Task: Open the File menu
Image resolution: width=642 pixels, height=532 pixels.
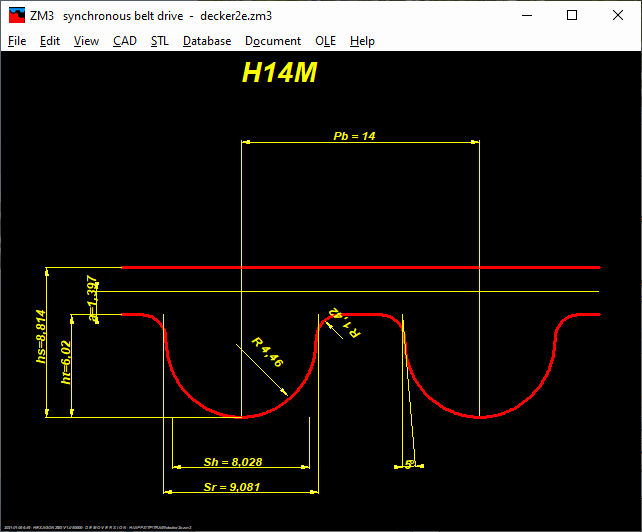Action: [x=17, y=41]
